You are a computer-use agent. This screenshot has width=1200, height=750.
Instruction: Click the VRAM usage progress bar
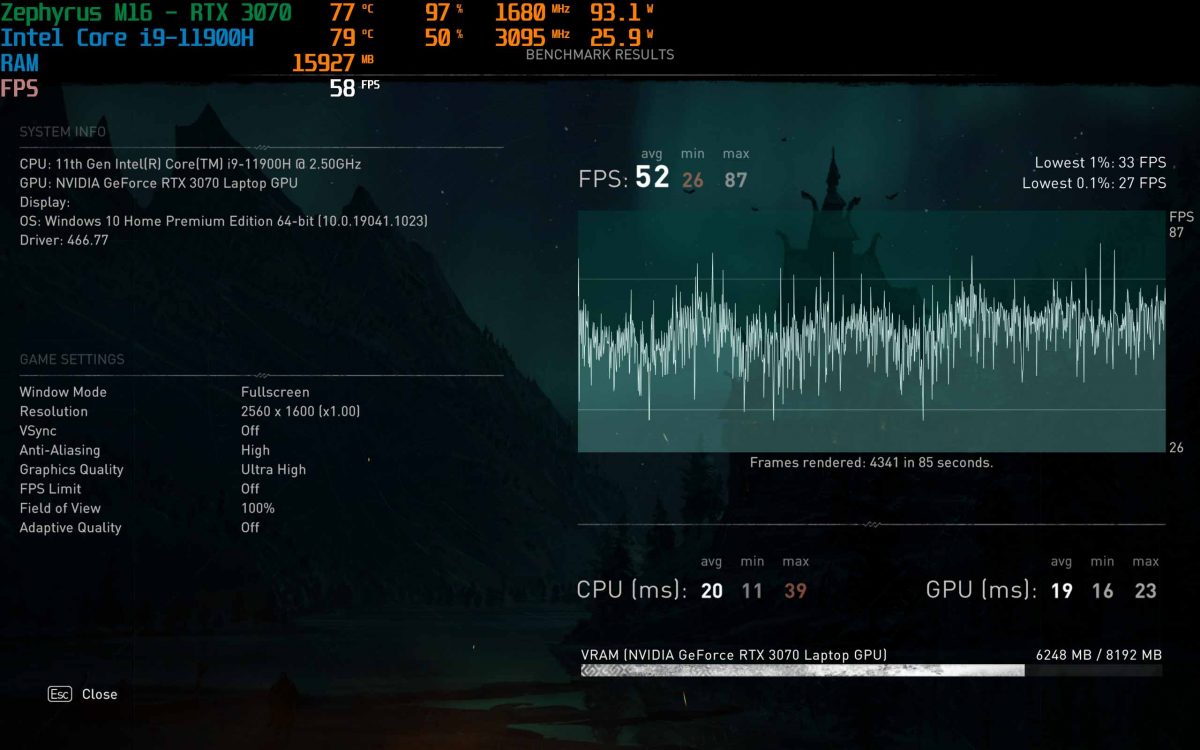click(871, 671)
